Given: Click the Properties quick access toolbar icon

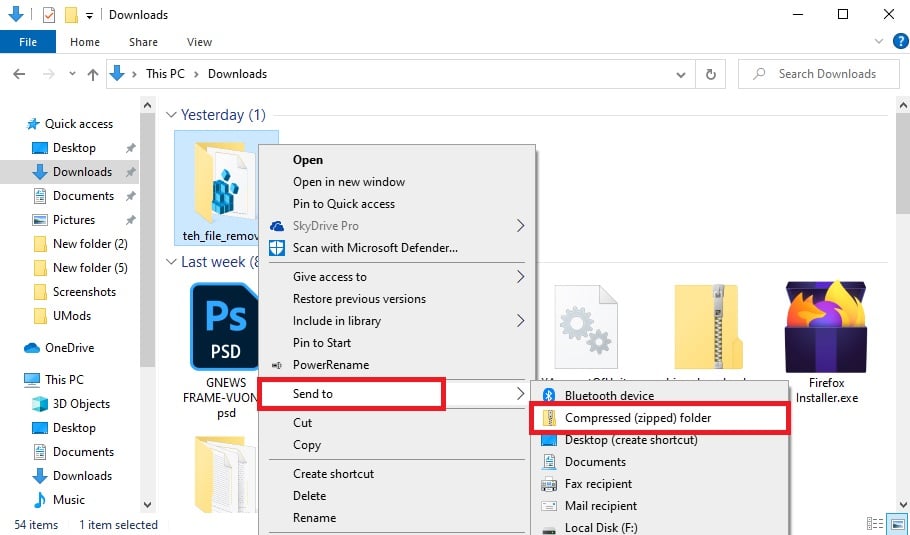Looking at the screenshot, I should [x=49, y=15].
